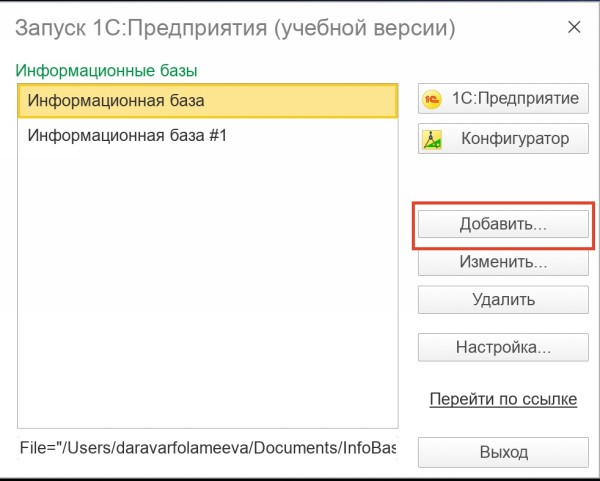Select "Информационная база #1" in the list

[128, 134]
